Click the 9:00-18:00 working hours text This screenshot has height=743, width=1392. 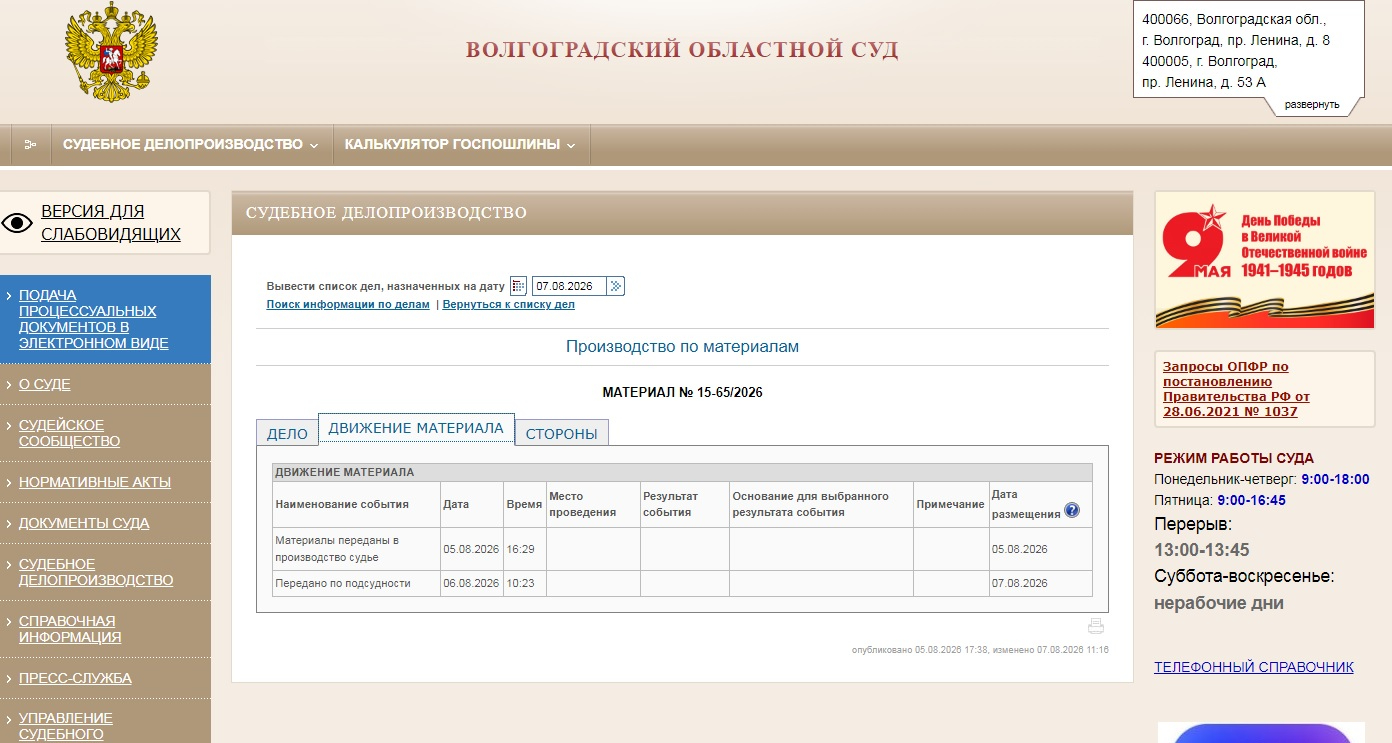pyautogui.click(x=1335, y=479)
